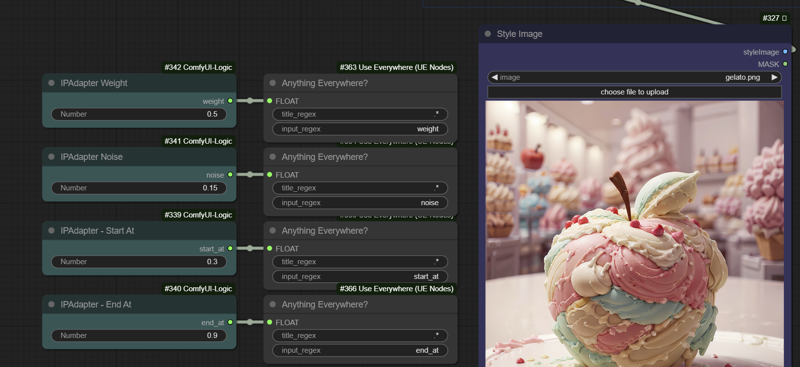The image size is (800, 367).
Task: Click the #339 ComfyUI-Logic badge
Action: tap(198, 215)
